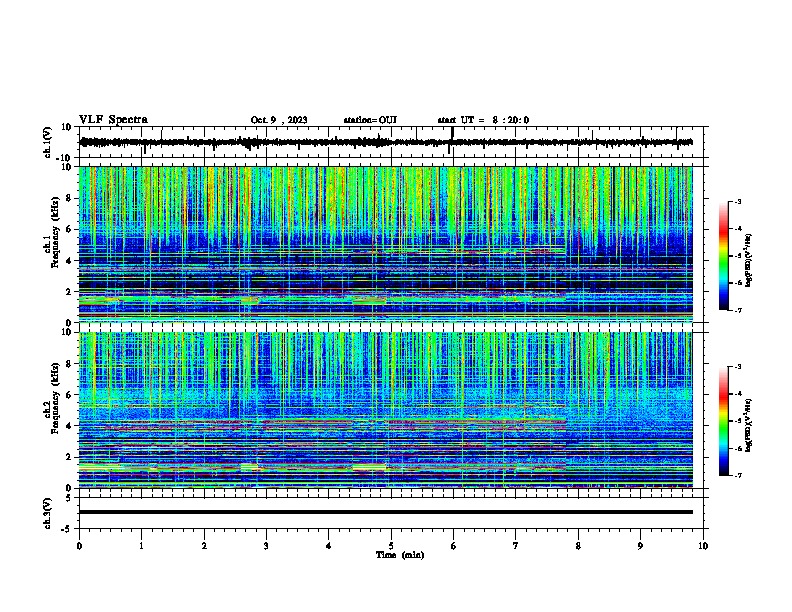The height and width of the screenshot is (612, 792).
Task: Click the time axis tick label "8"
Action: [578, 546]
